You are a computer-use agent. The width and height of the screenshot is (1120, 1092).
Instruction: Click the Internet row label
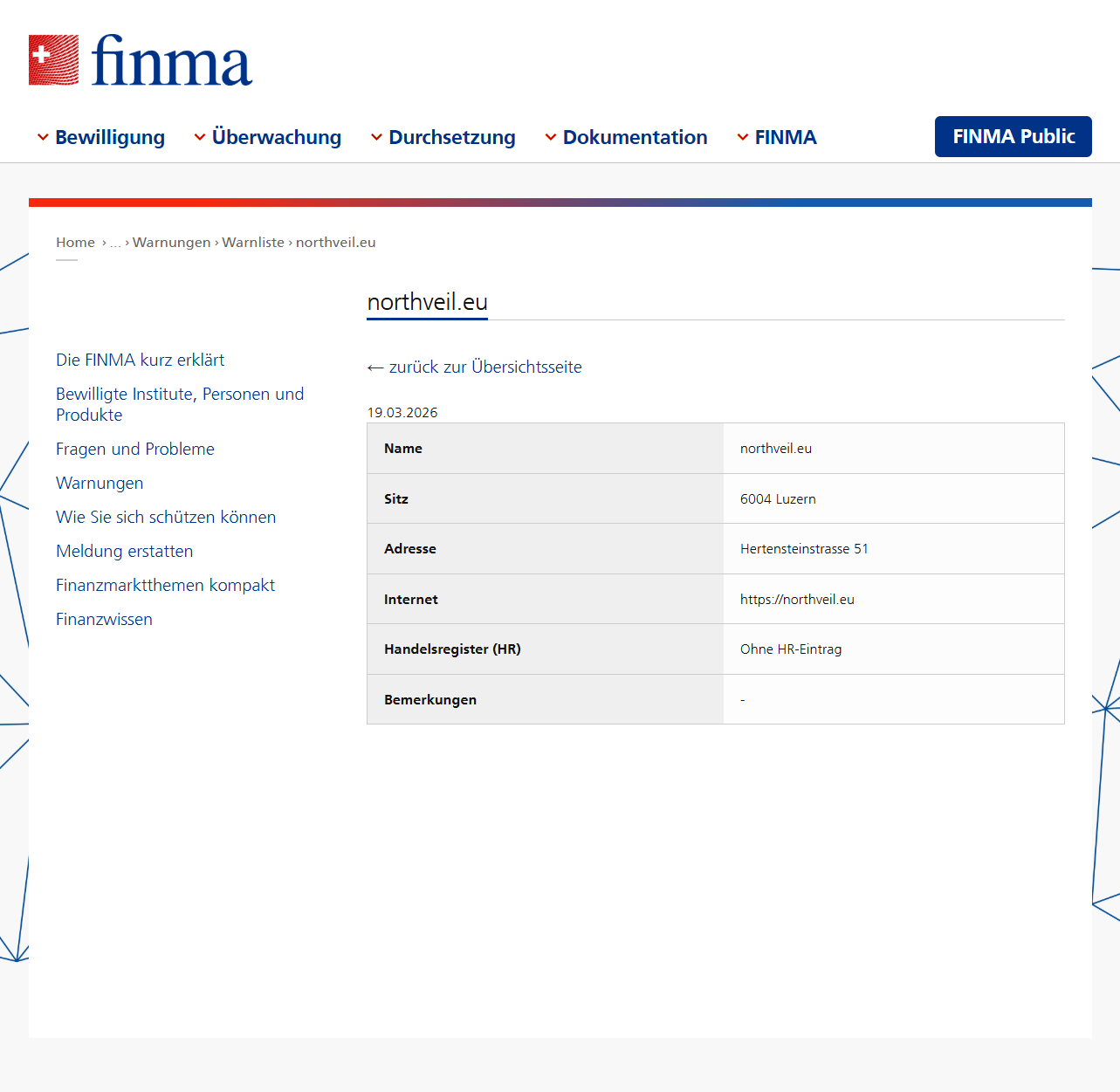pyautogui.click(x=411, y=600)
